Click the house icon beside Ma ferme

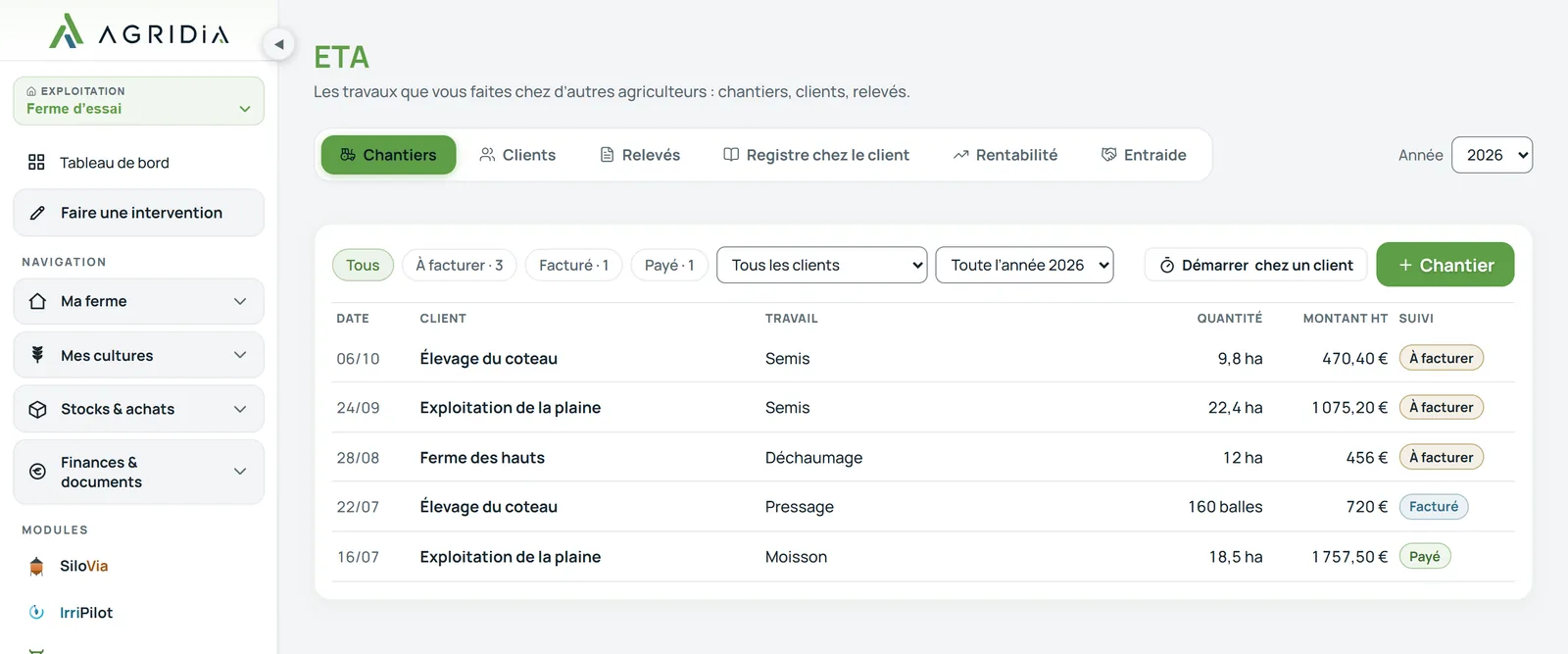pyautogui.click(x=37, y=301)
